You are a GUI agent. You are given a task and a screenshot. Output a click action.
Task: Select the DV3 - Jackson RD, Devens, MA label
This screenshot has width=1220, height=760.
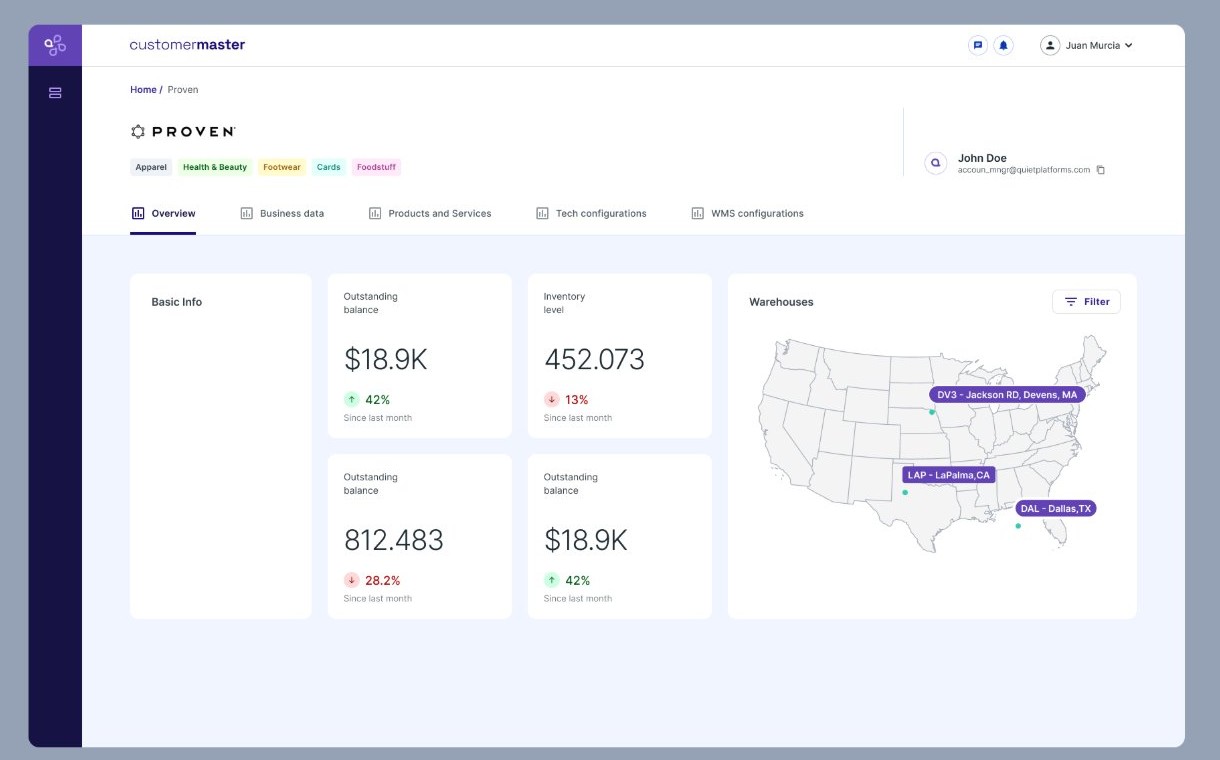coord(1007,395)
